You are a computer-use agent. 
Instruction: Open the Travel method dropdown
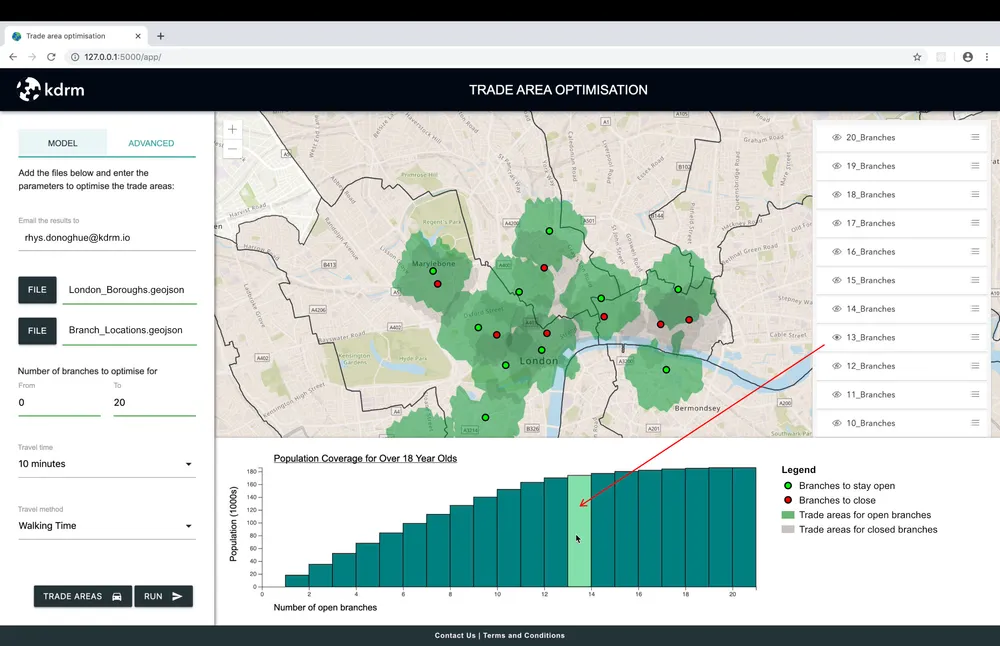[107, 526]
